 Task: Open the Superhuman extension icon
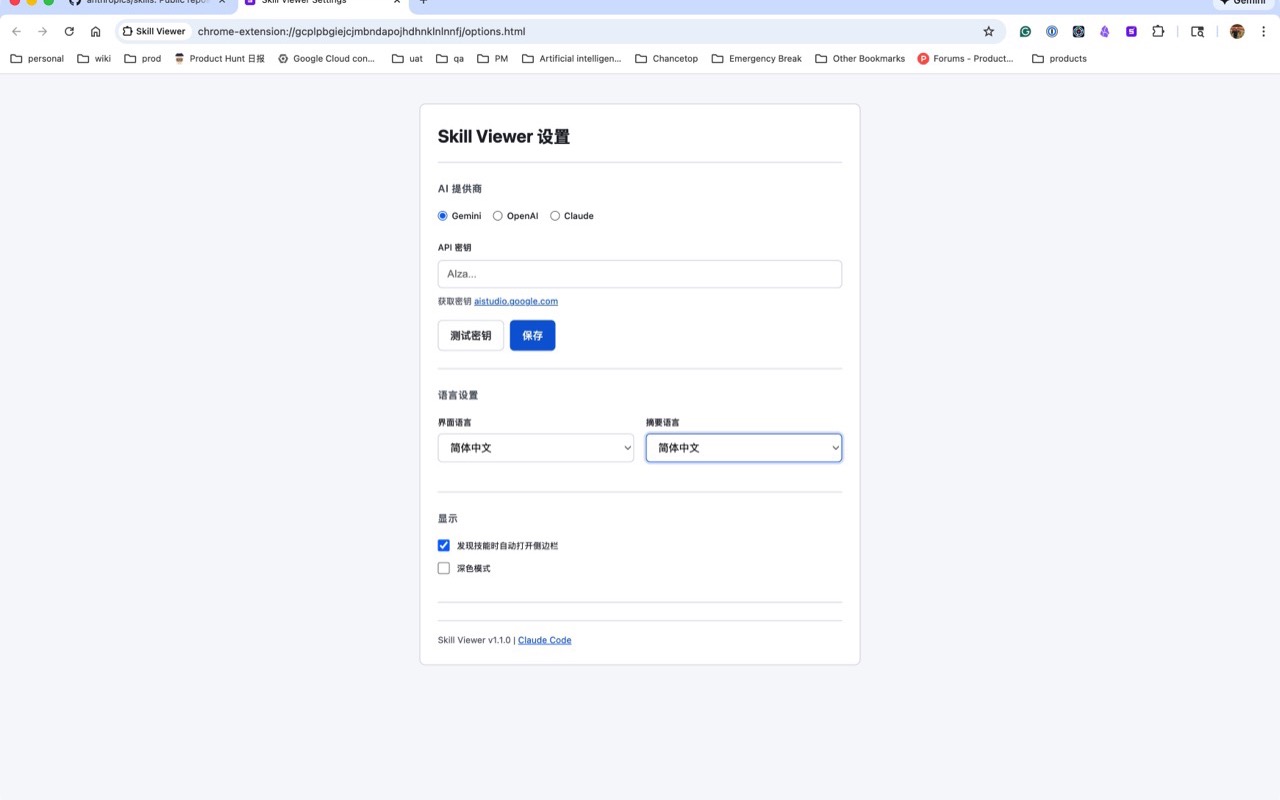pos(1131,31)
